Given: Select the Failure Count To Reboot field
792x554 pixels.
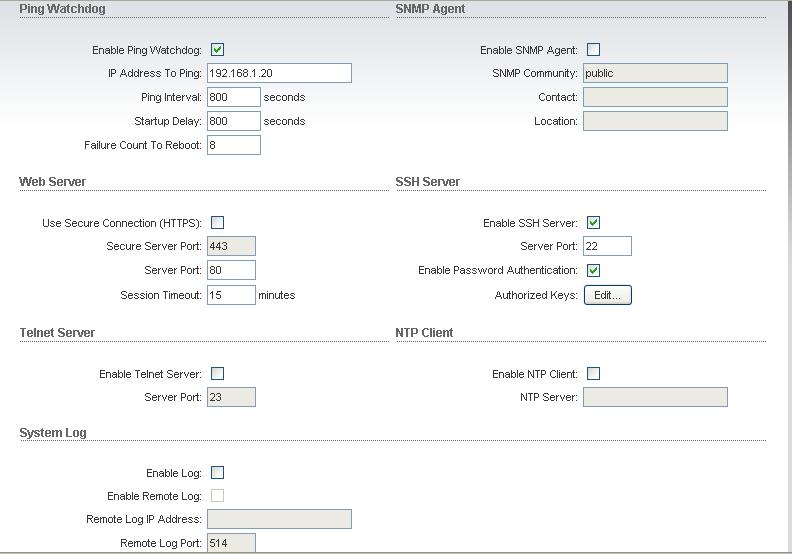Looking at the screenshot, I should [233, 145].
